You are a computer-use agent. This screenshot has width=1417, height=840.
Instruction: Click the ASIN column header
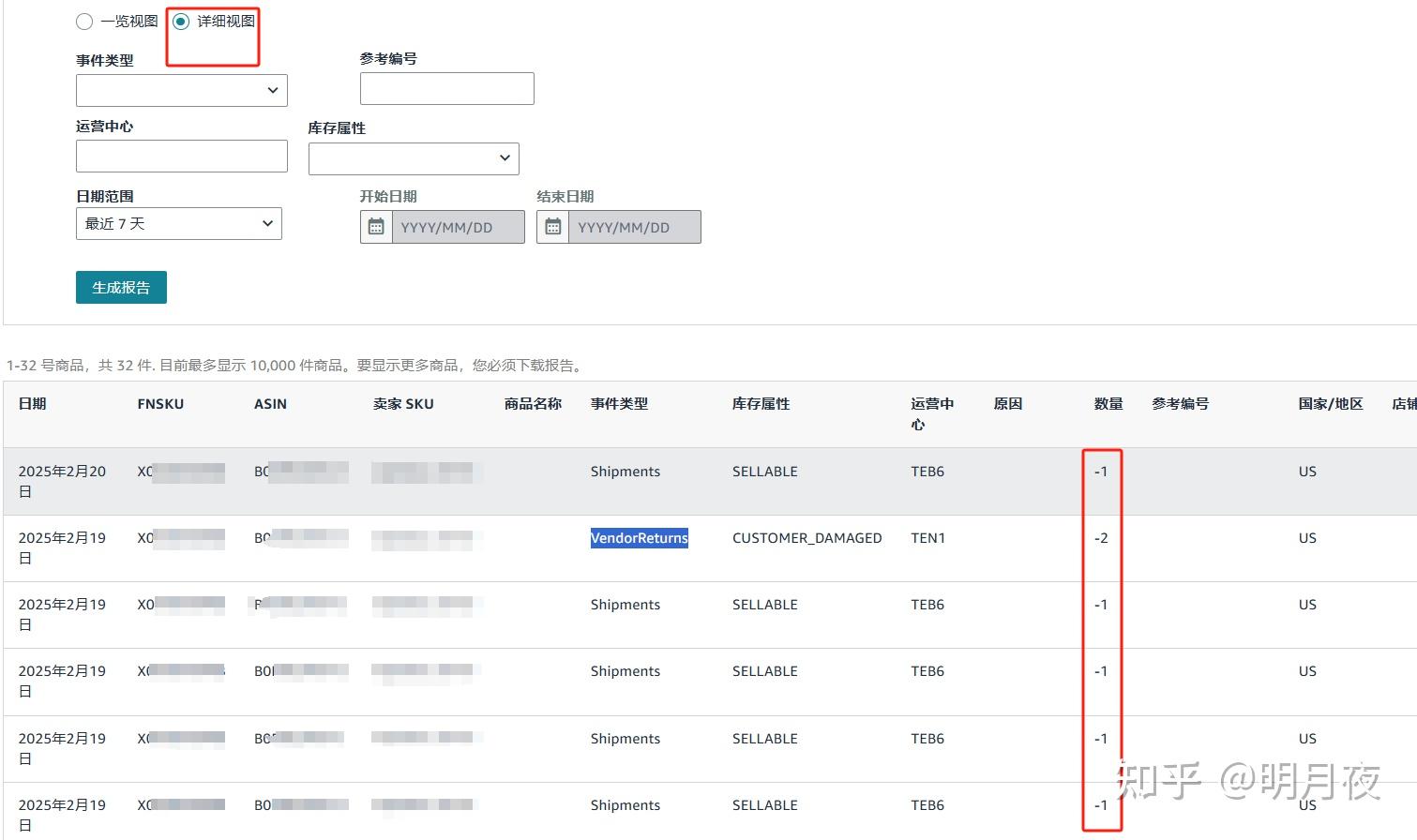click(x=269, y=403)
